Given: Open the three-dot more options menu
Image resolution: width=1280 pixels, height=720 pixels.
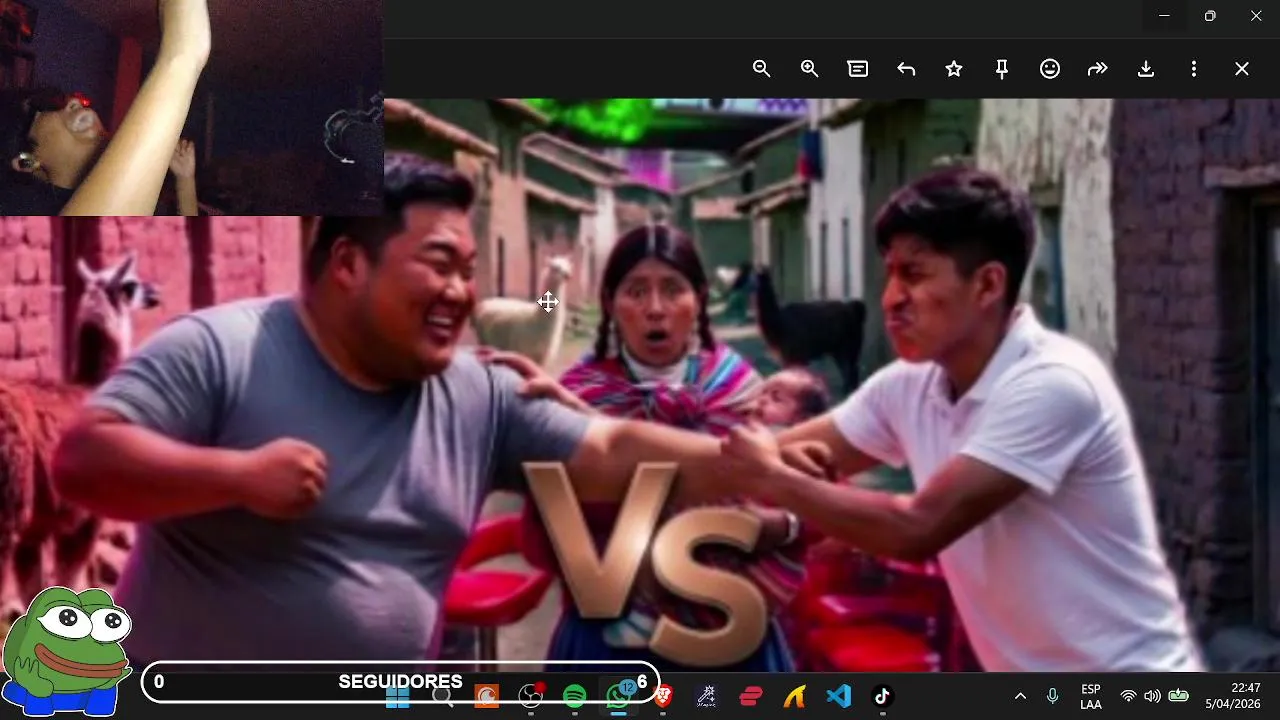Looking at the screenshot, I should (x=1194, y=69).
